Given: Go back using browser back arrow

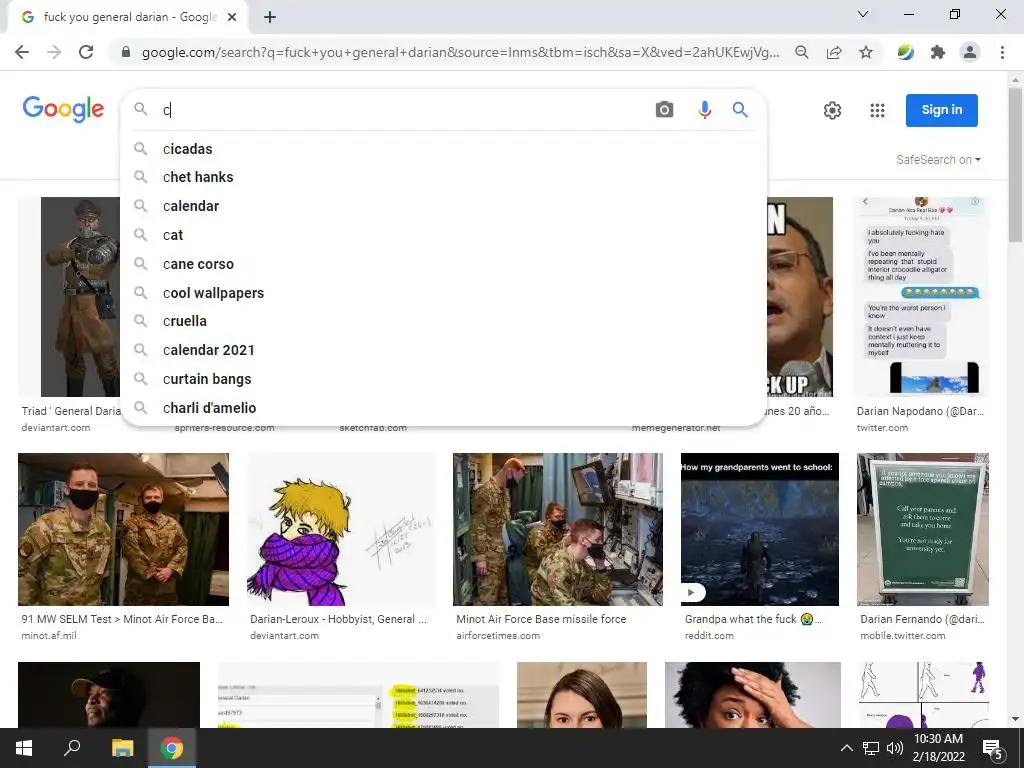Looking at the screenshot, I should pyautogui.click(x=22, y=52).
